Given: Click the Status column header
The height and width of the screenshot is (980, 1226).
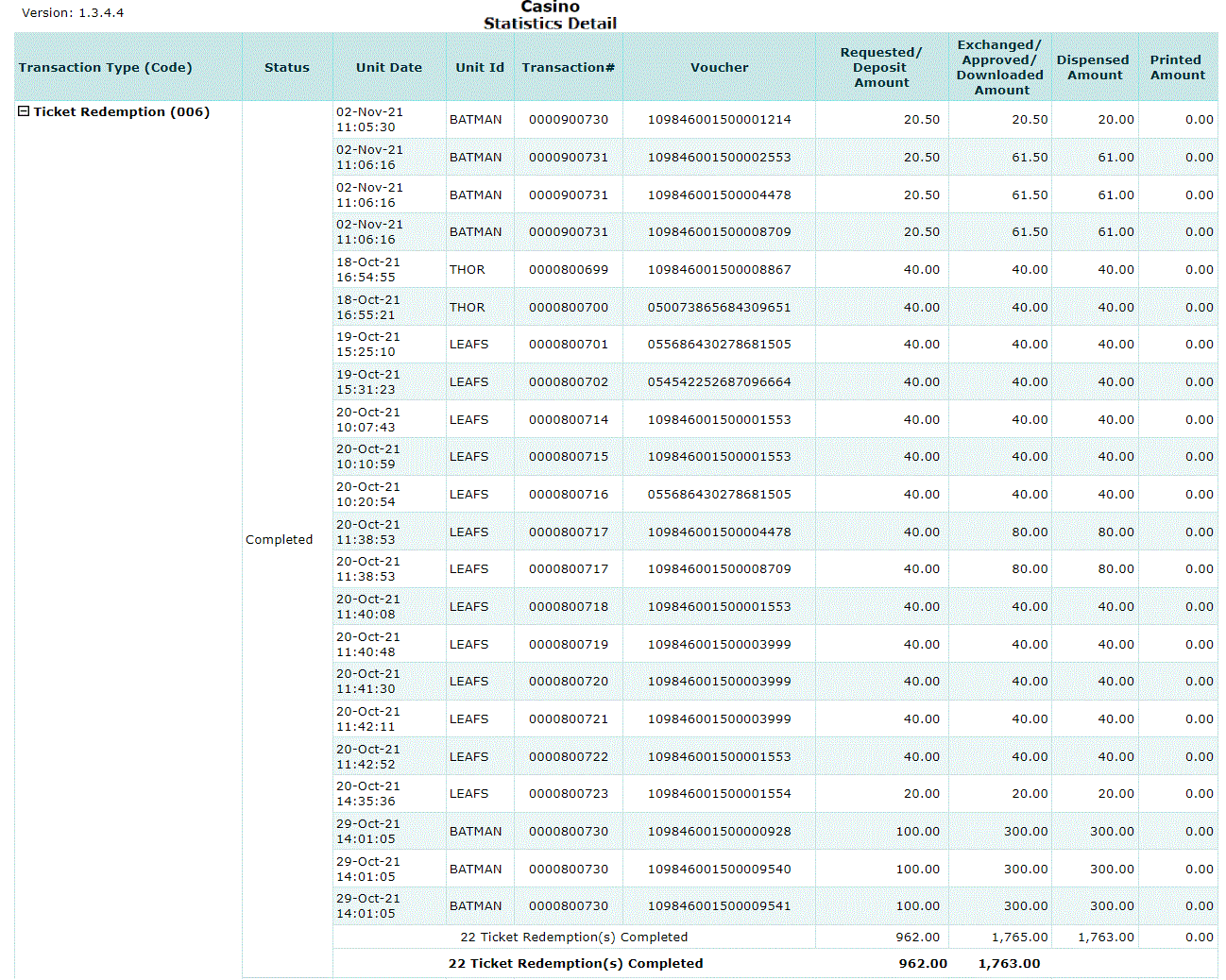Looking at the screenshot, I should tap(287, 68).
